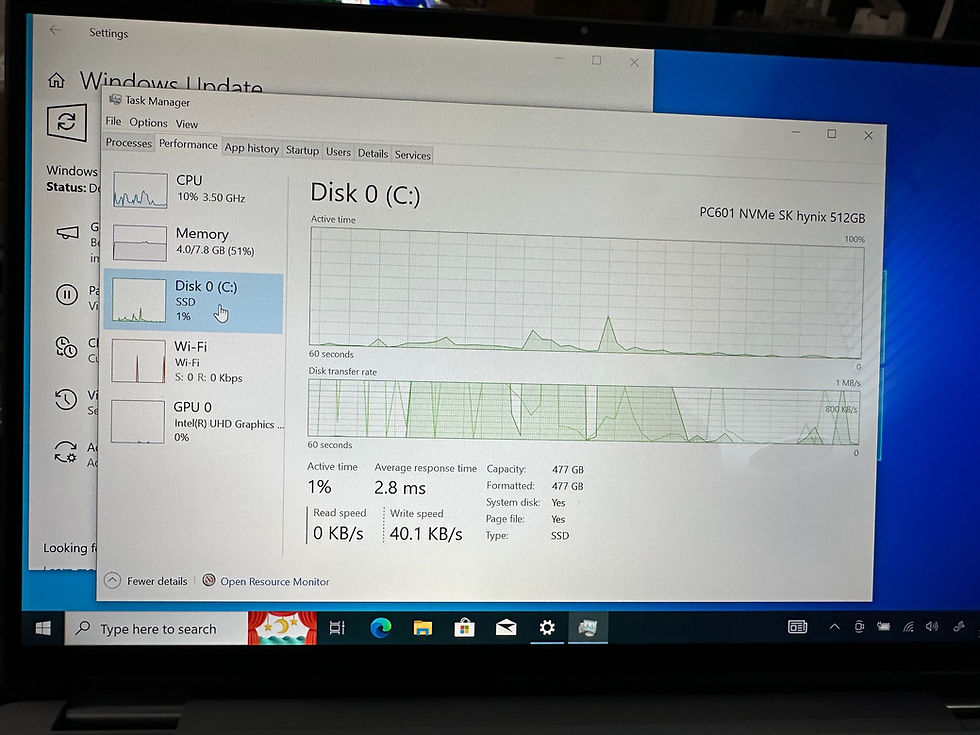Click the Meet Now tray icon
This screenshot has height=735, width=980.
pos(859,626)
